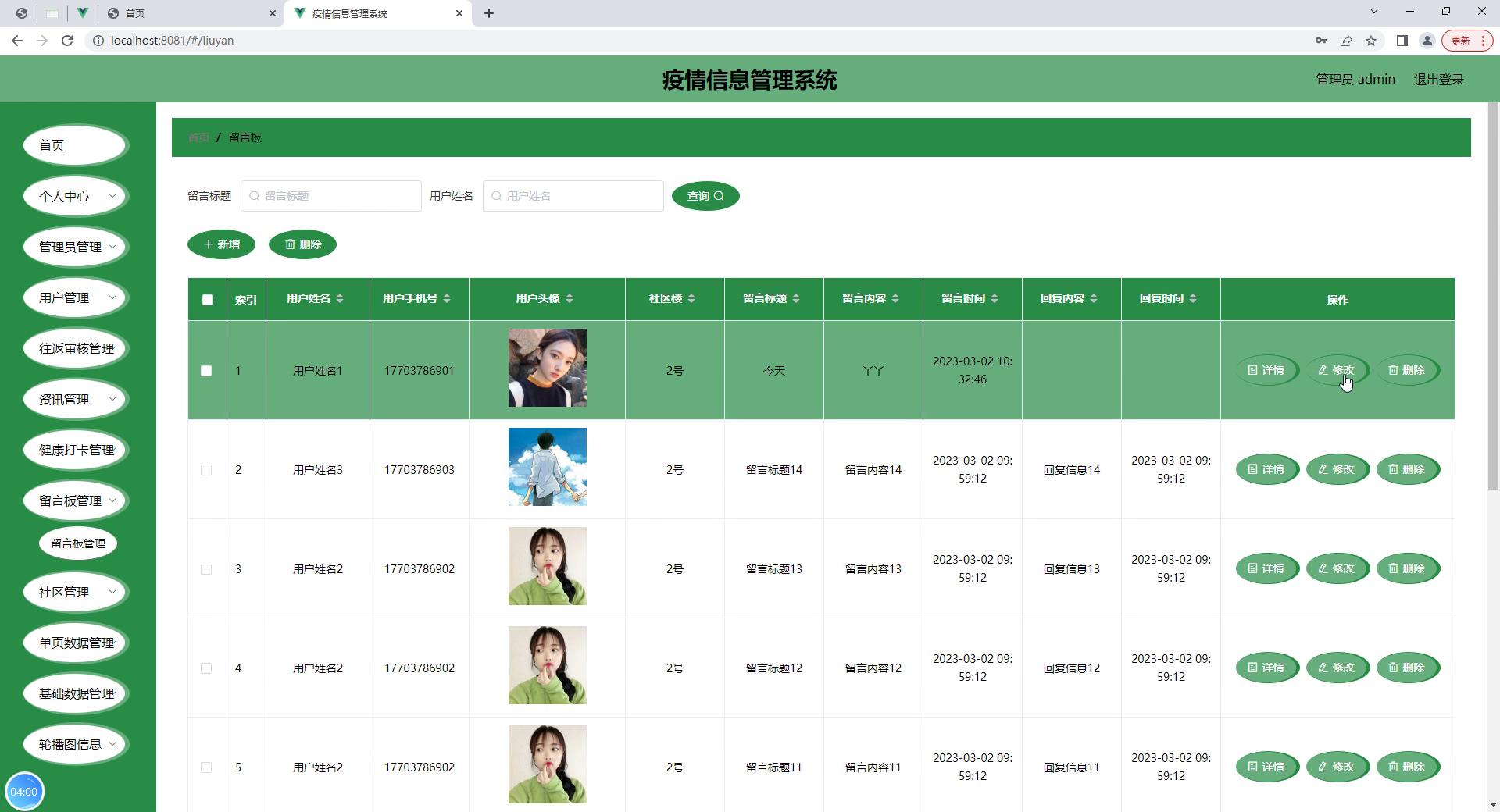Click the page vertical scrollbar
Image resolution: width=1500 pixels, height=812 pixels.
point(1493,297)
